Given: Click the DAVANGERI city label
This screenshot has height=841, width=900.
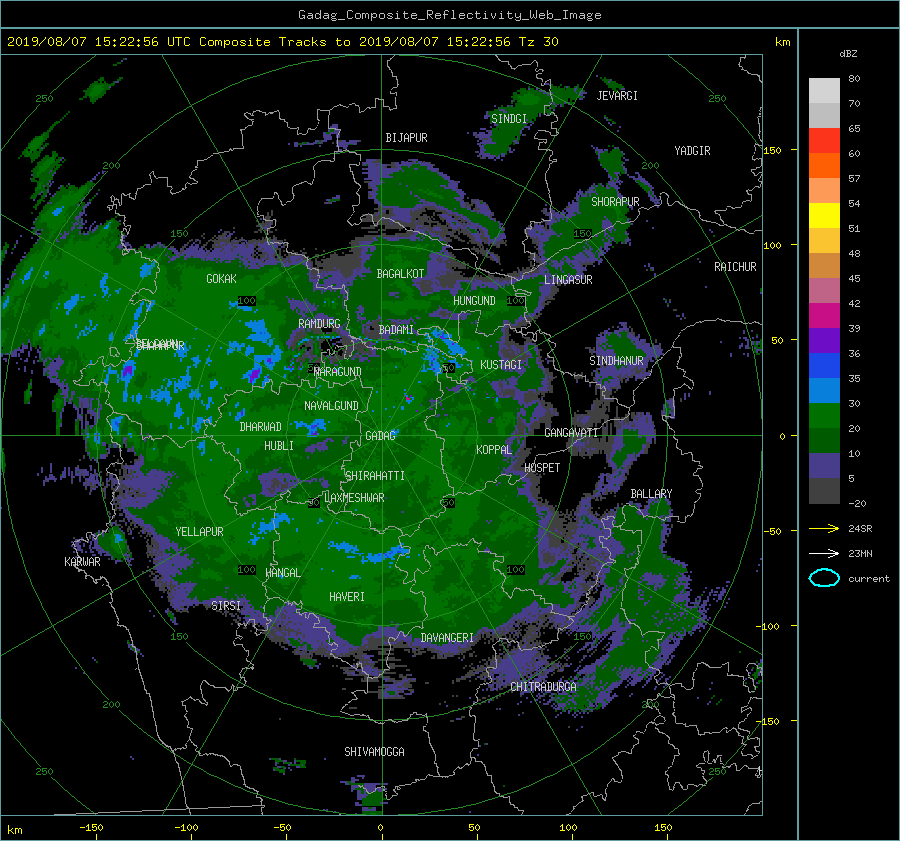Looking at the screenshot, I should click(x=447, y=638).
